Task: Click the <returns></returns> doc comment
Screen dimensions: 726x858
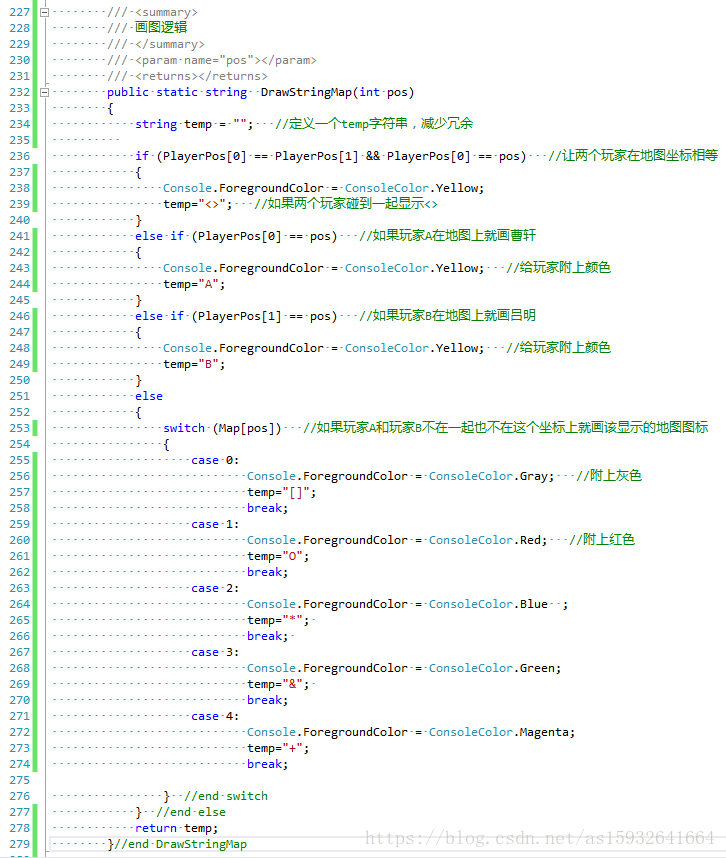Action: click(201, 76)
